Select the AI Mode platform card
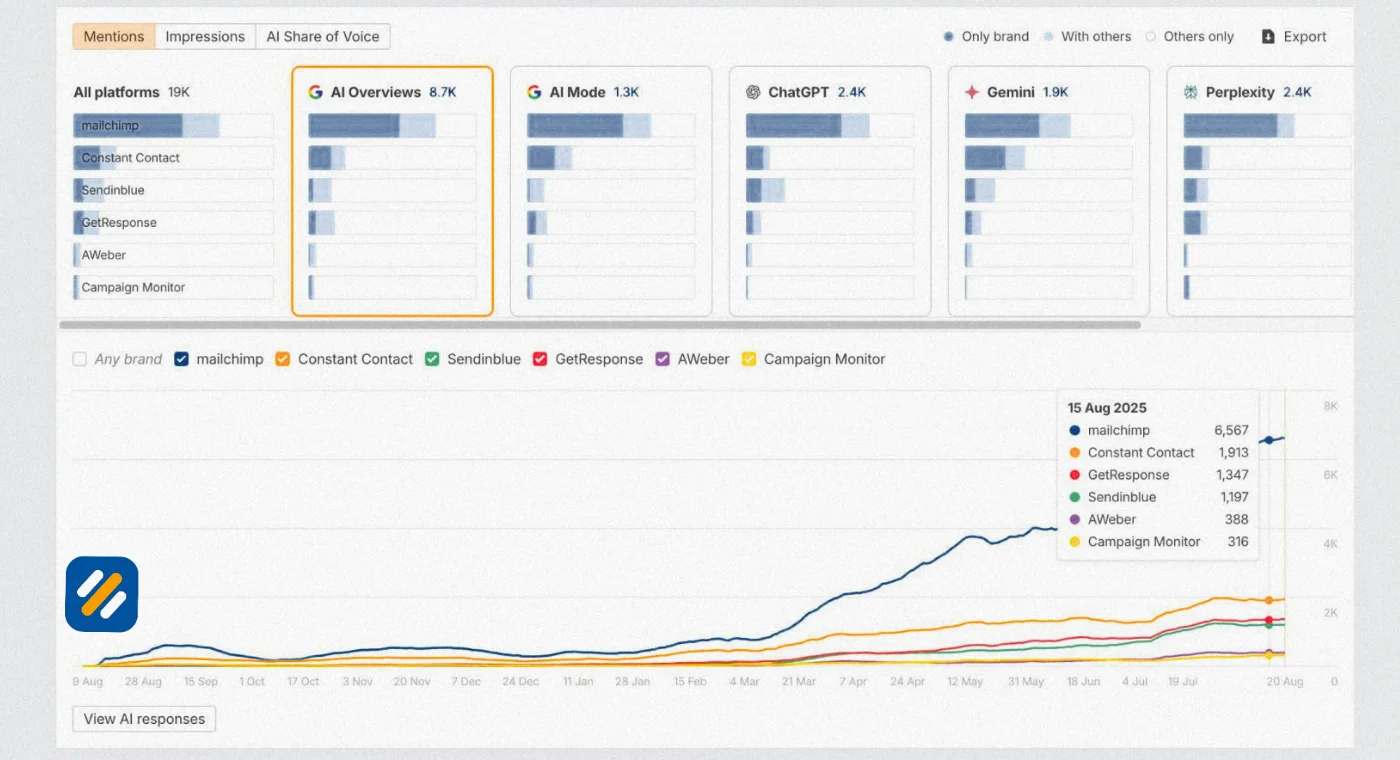This screenshot has height=760, width=1400. pyautogui.click(x=611, y=191)
